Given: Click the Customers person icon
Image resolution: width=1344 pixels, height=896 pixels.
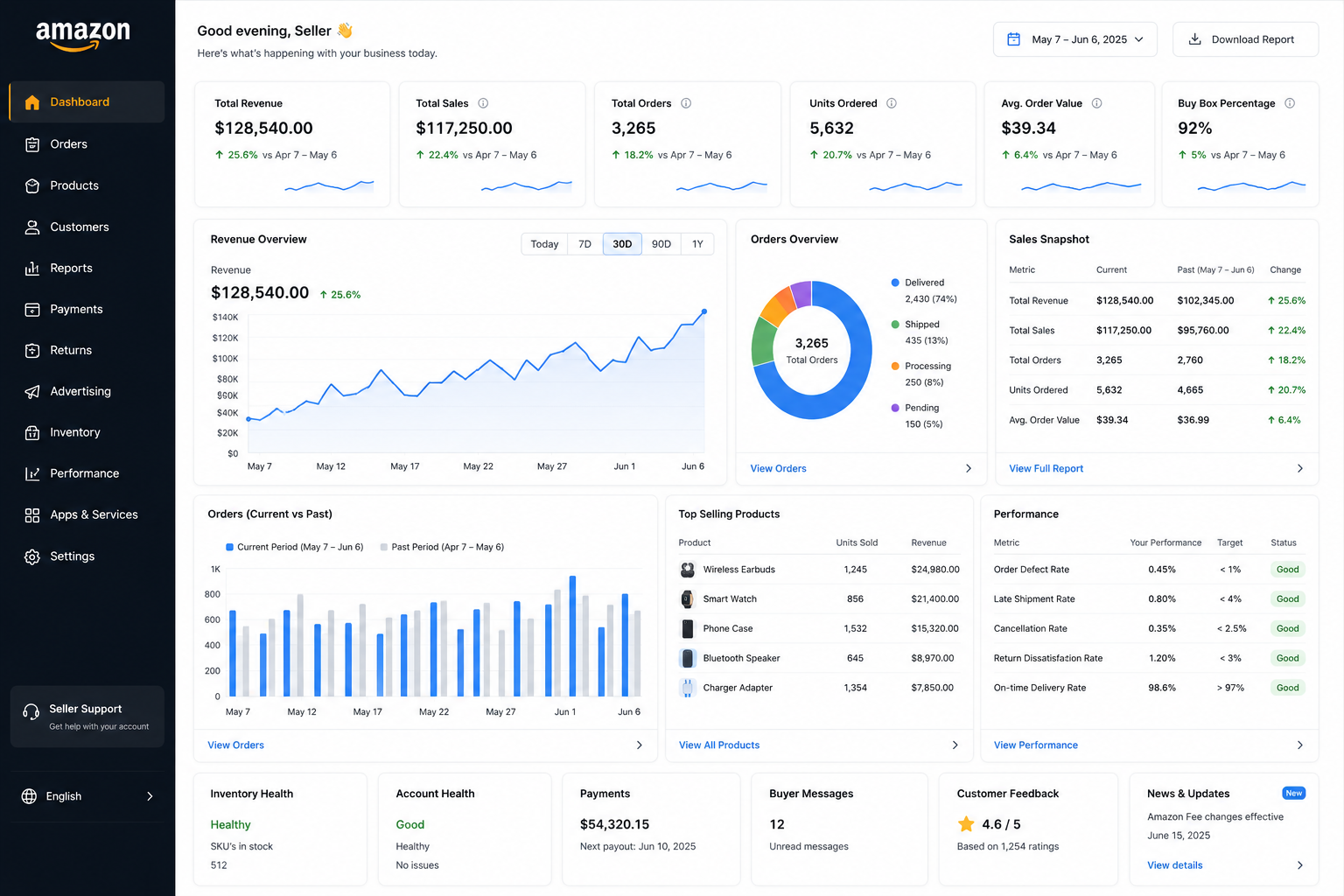Looking at the screenshot, I should click(x=32, y=227).
